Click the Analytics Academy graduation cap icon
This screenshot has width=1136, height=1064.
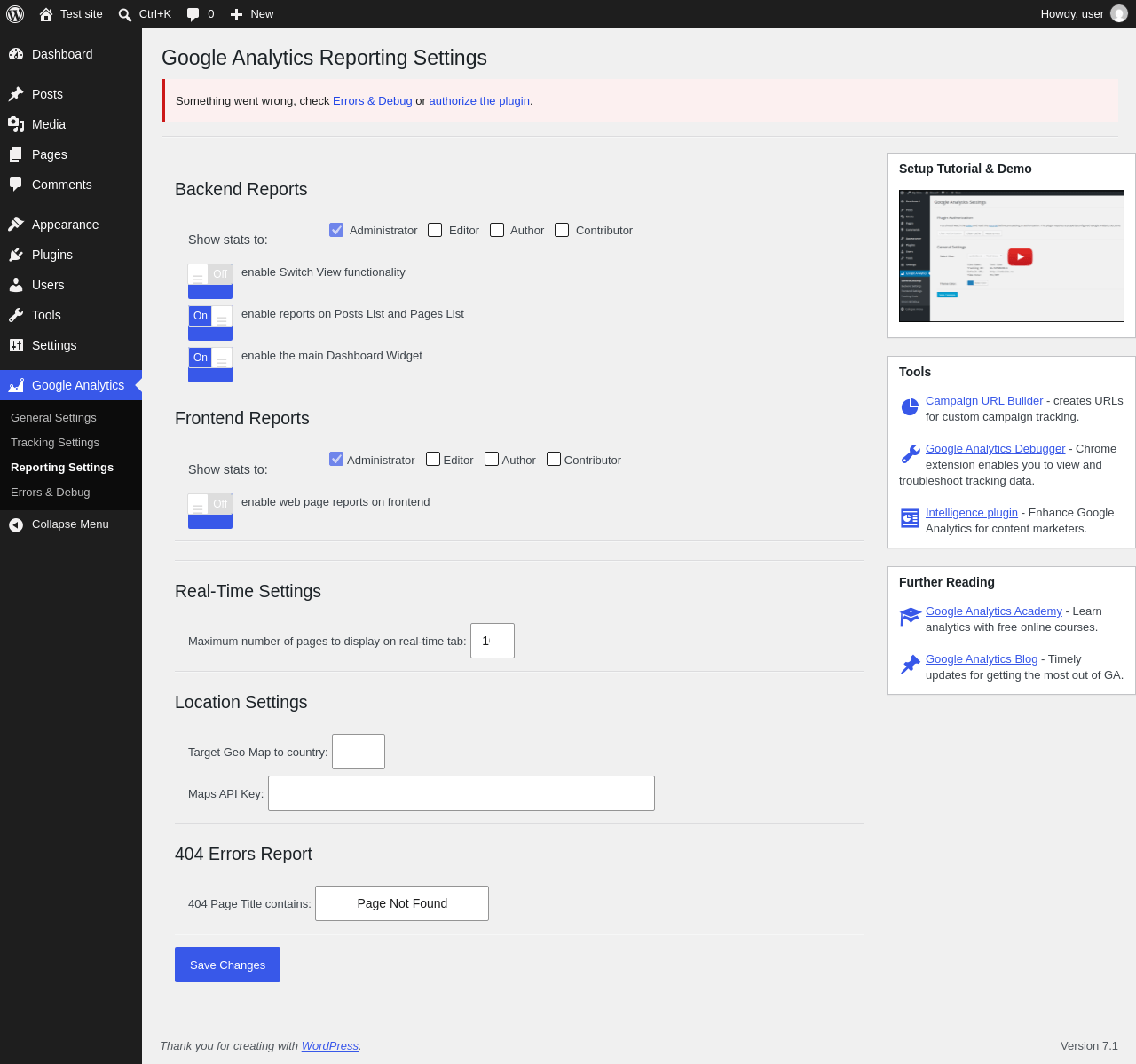[x=910, y=617]
